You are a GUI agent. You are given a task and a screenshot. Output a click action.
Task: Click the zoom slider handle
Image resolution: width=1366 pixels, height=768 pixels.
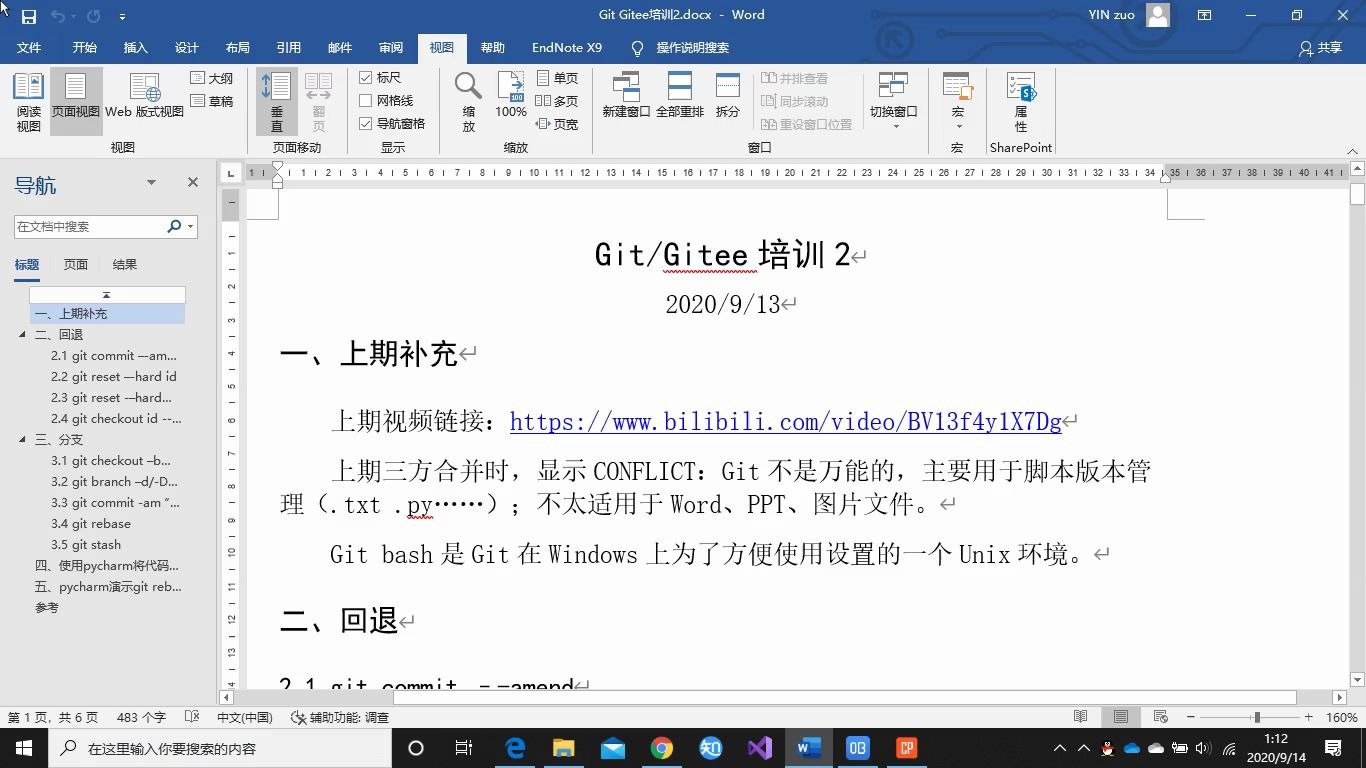pyautogui.click(x=1256, y=717)
